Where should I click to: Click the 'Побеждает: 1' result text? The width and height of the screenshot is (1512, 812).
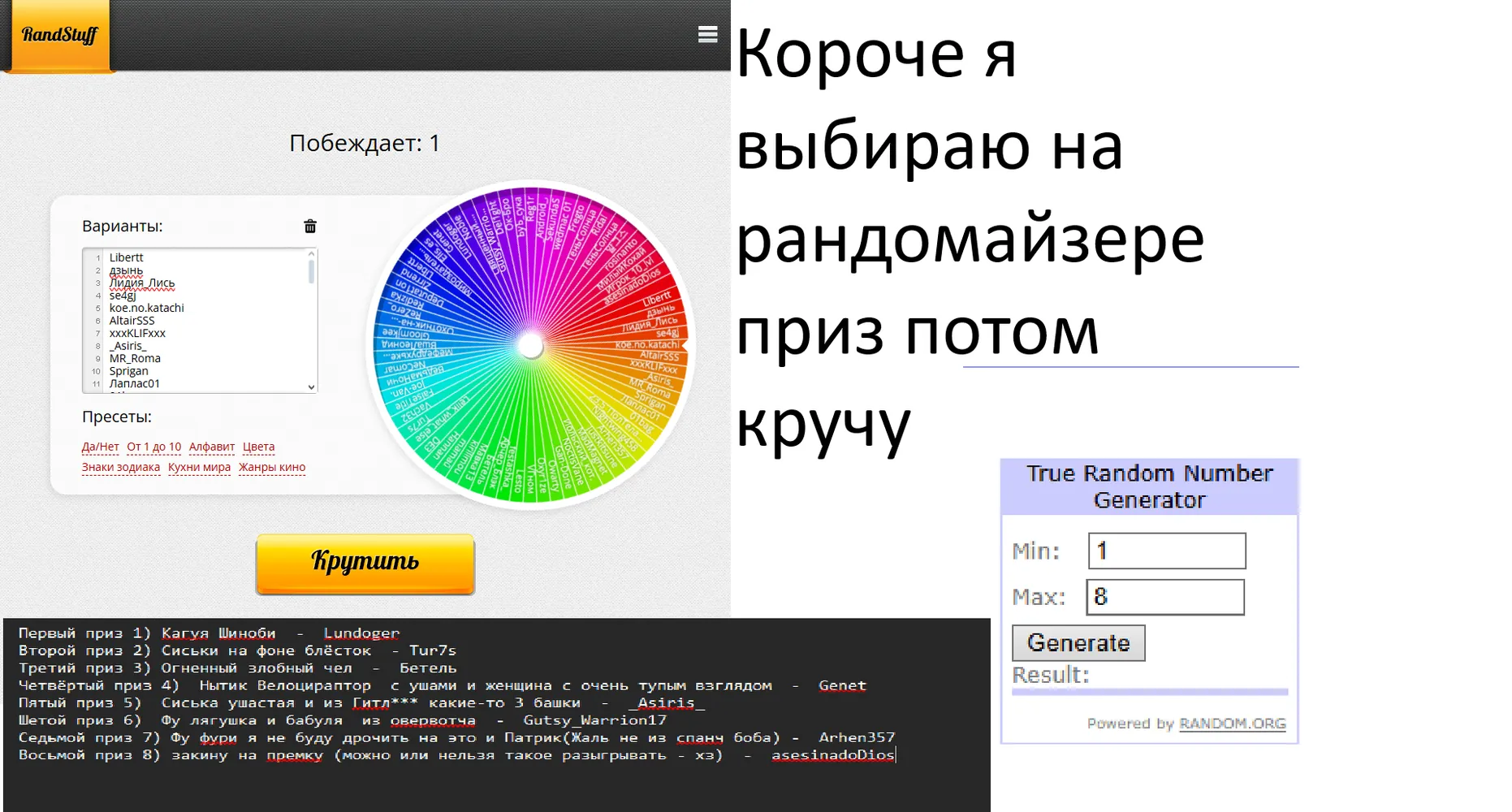(365, 143)
